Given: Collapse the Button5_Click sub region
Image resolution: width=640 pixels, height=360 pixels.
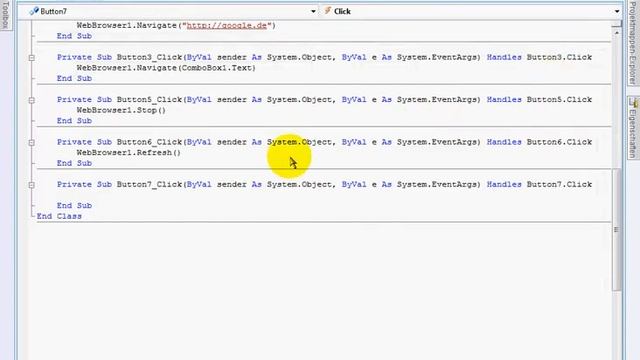Looking at the screenshot, I should point(31,100).
